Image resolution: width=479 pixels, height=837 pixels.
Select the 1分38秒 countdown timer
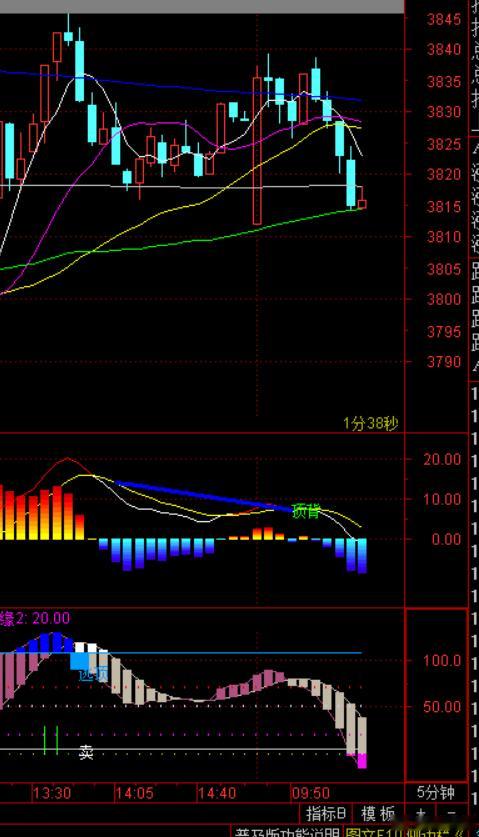point(371,424)
